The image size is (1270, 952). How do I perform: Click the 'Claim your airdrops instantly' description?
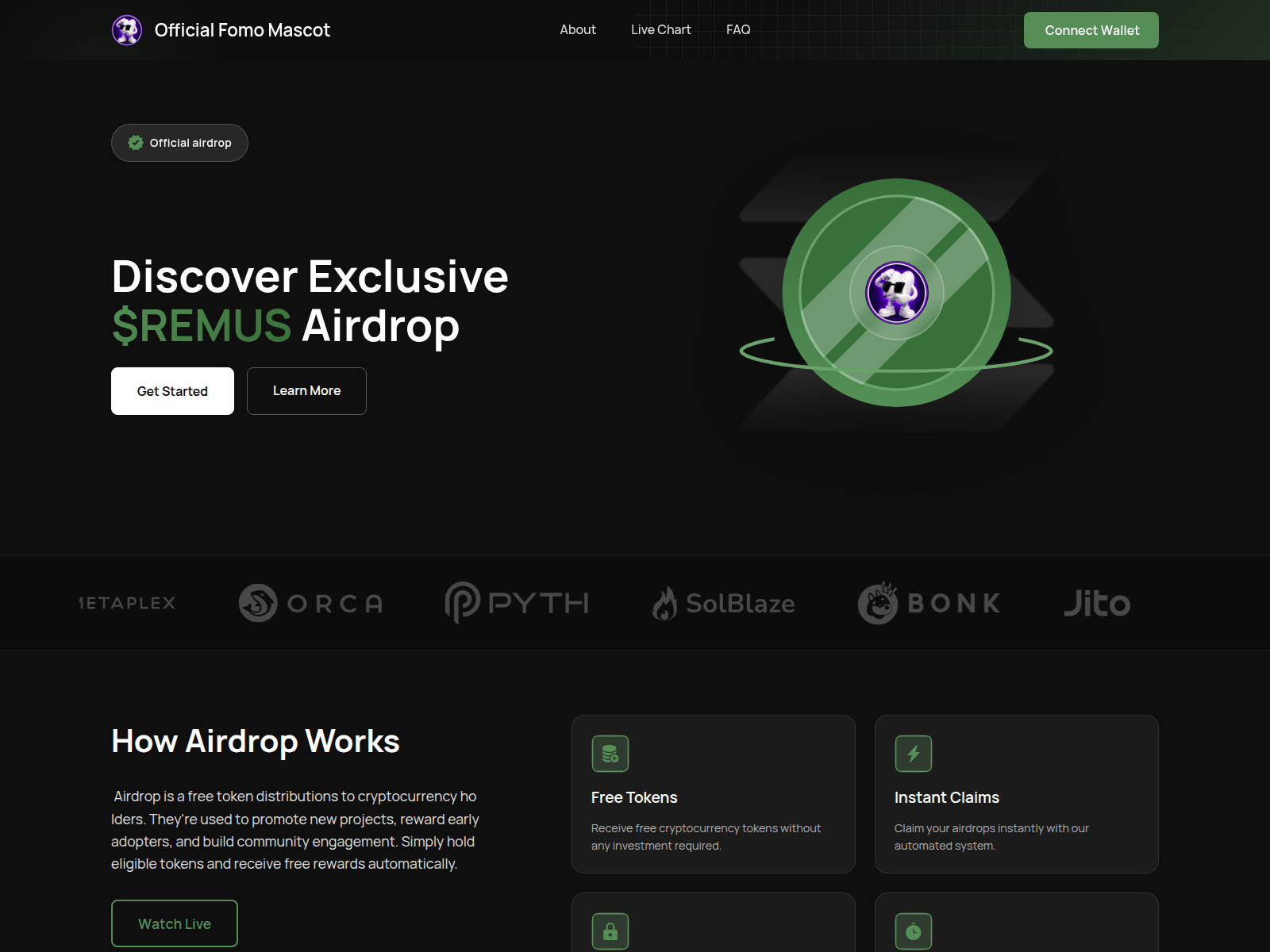(991, 837)
